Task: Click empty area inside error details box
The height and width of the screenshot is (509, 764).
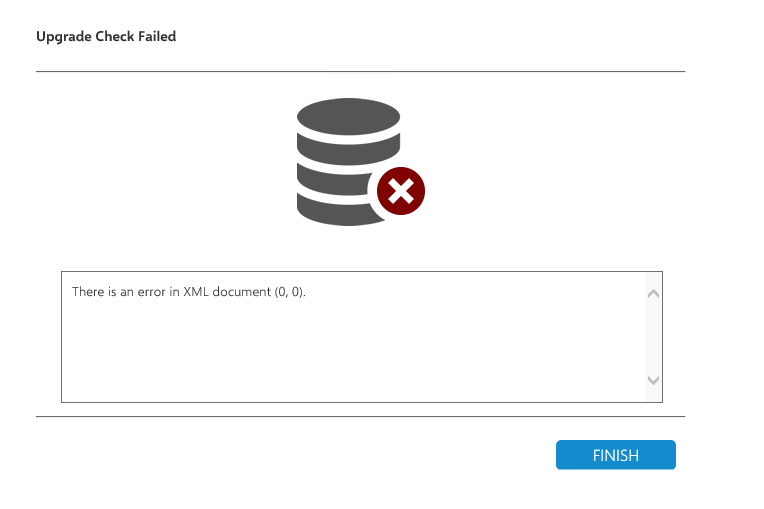Action: [350, 350]
